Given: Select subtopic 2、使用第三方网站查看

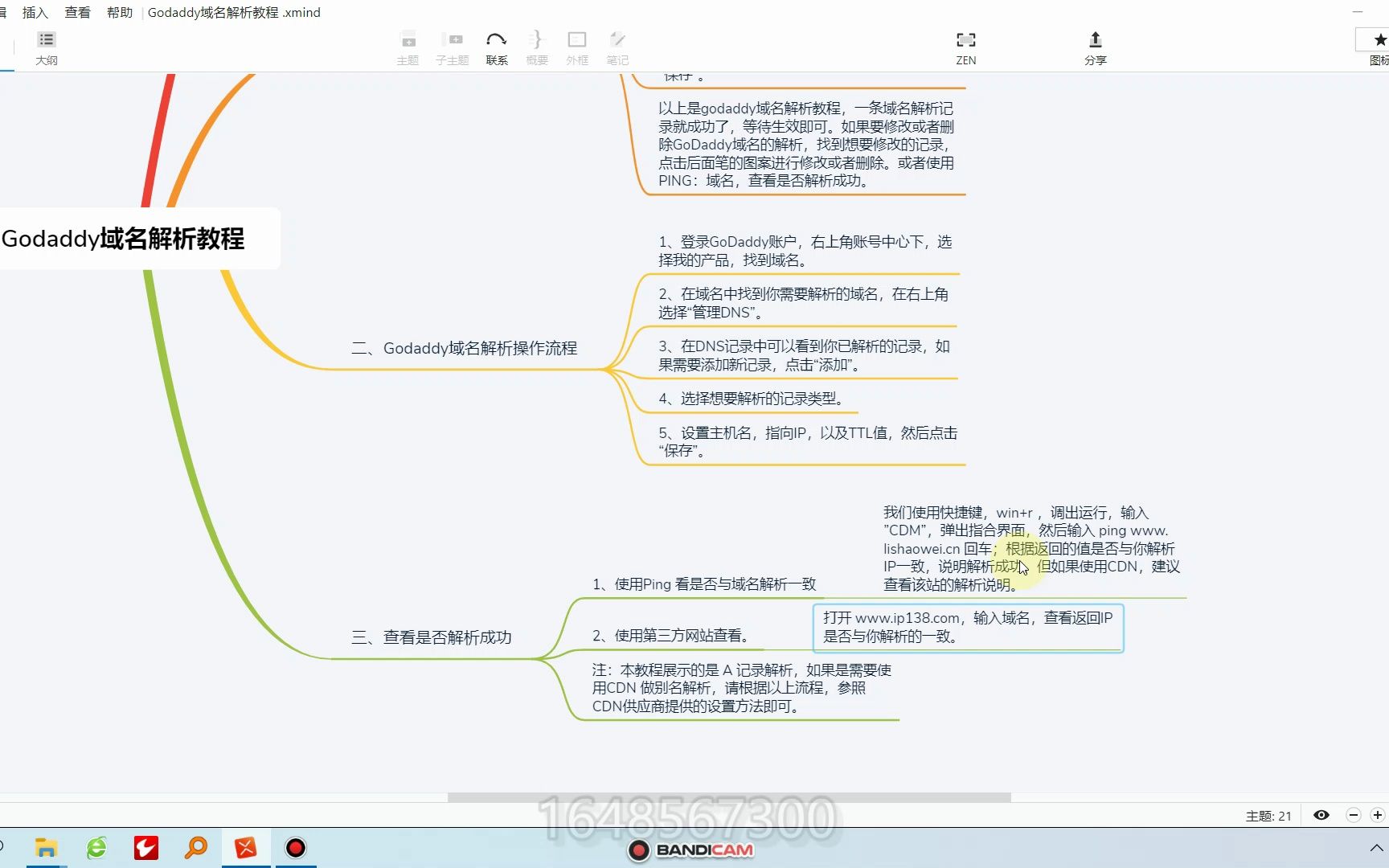Looking at the screenshot, I should [671, 636].
